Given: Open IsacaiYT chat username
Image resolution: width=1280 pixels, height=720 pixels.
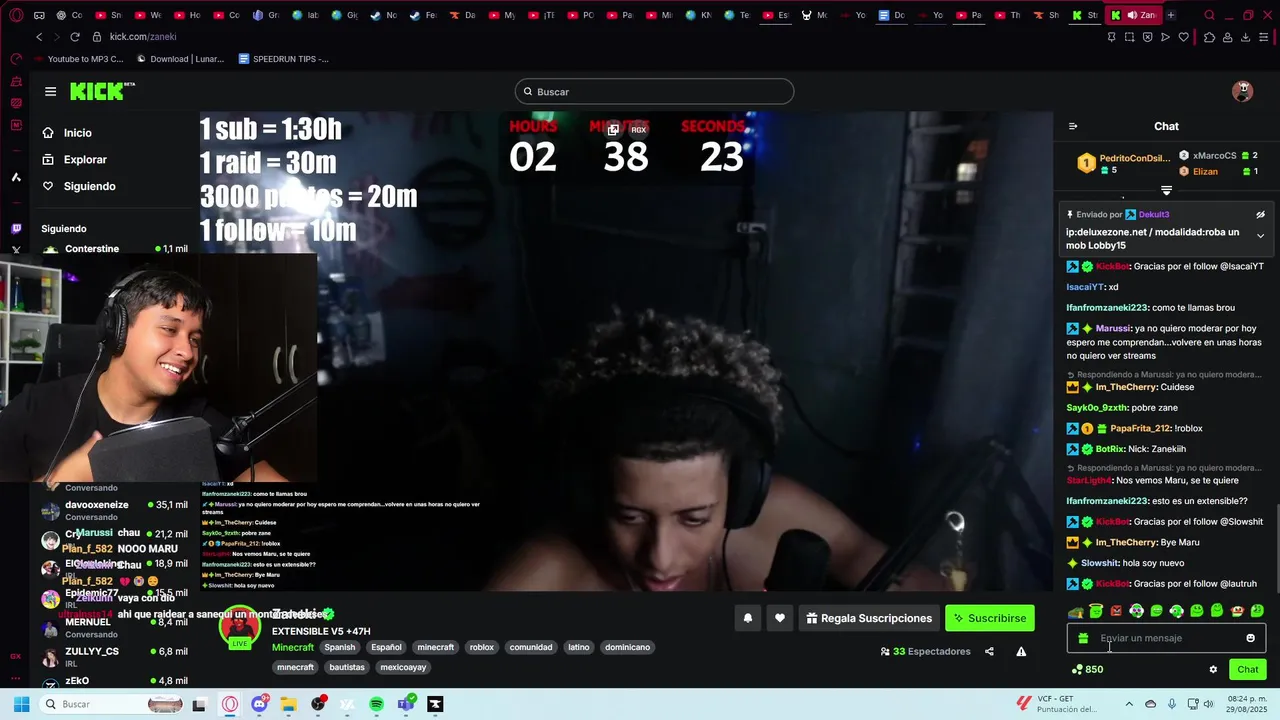Looking at the screenshot, I should coord(1085,287).
